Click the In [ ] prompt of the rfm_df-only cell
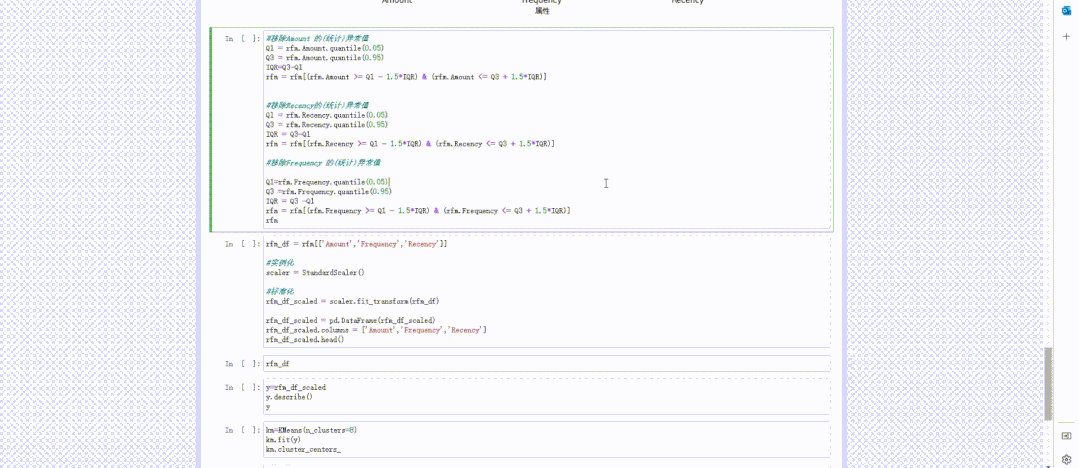 tap(243, 363)
